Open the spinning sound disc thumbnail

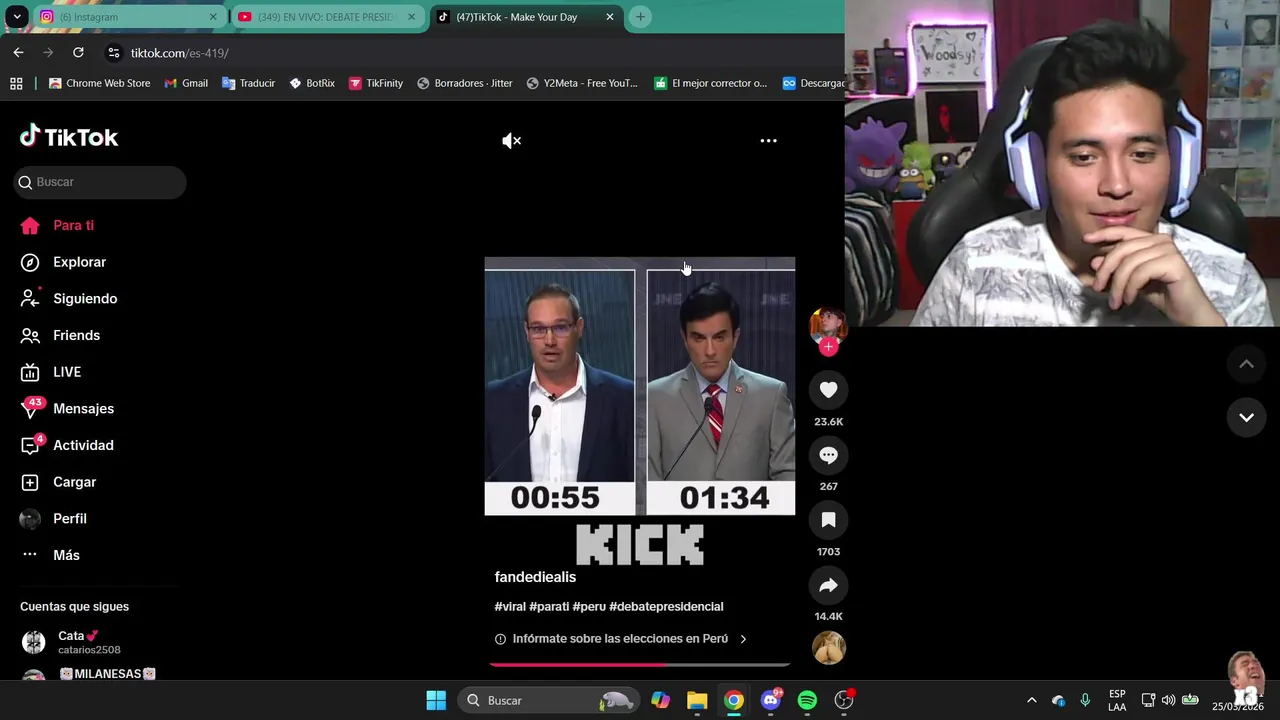[828, 648]
